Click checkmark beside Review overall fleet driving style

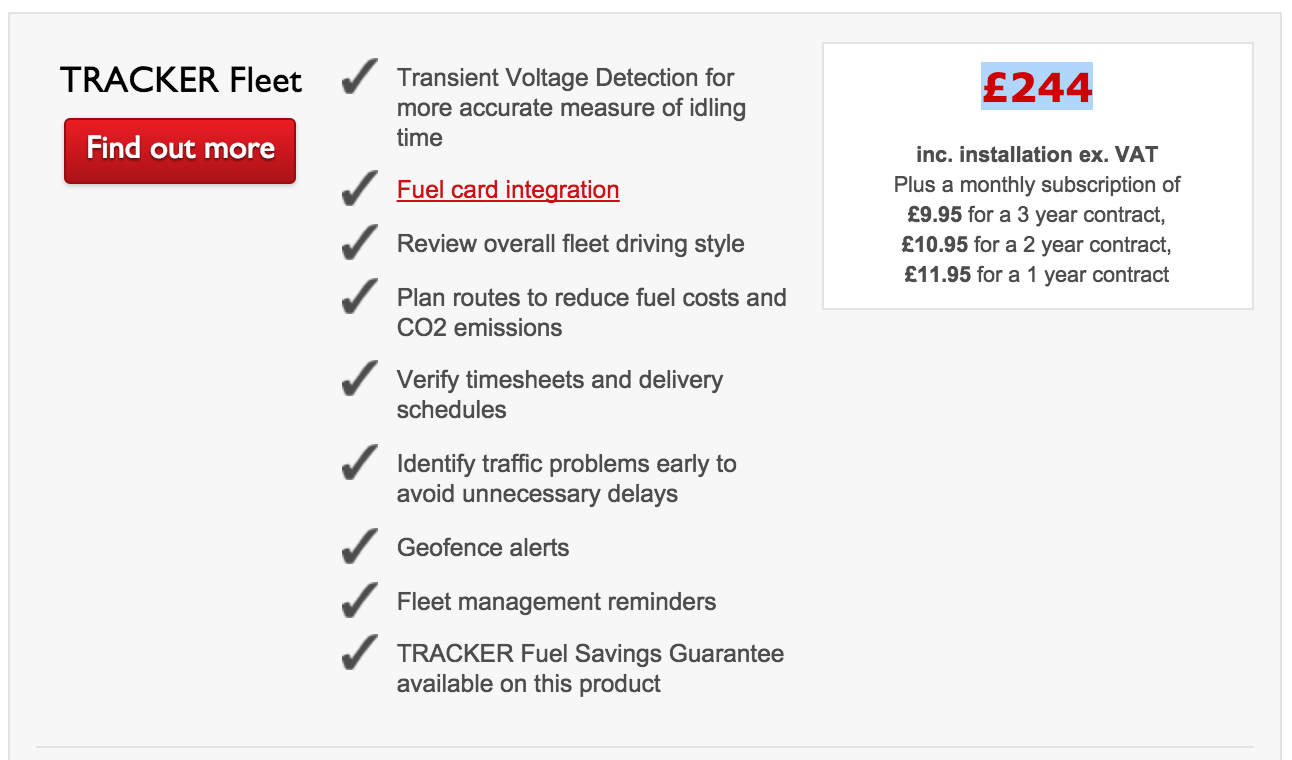click(x=359, y=243)
